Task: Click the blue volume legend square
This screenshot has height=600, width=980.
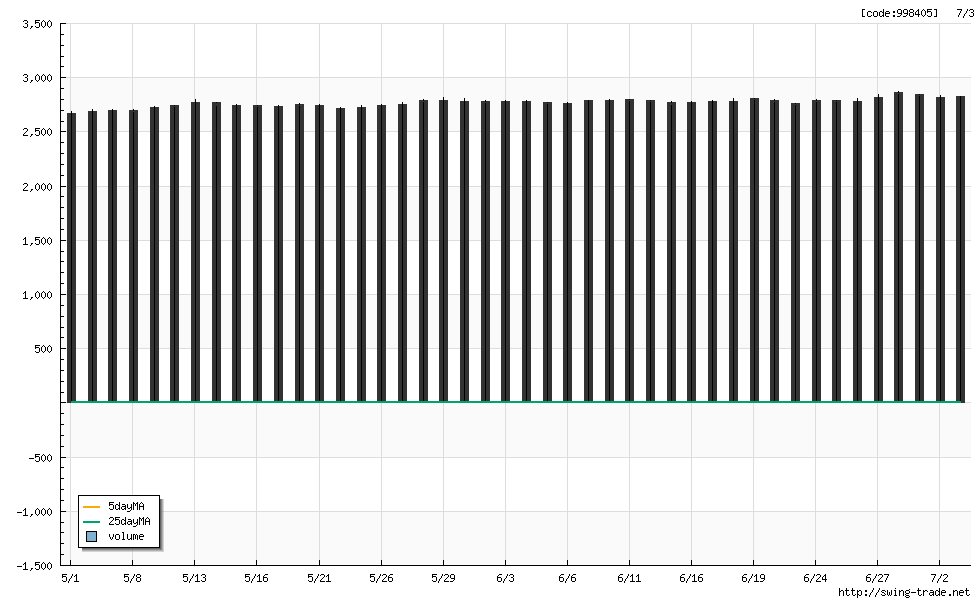Action: click(x=91, y=536)
